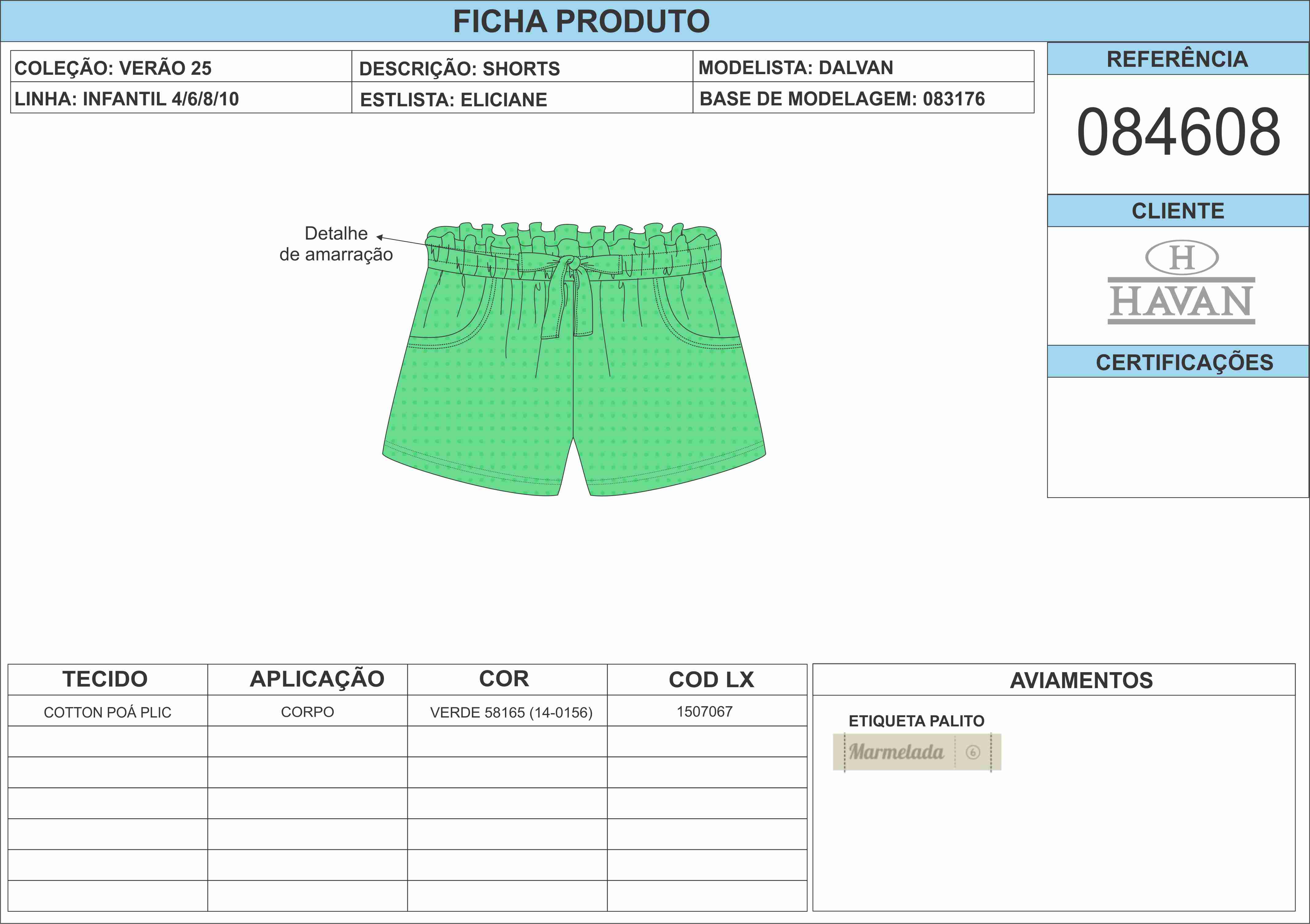This screenshot has width=1310, height=924.
Task: Click the AVIAMENTOS panel header
Action: (1081, 680)
